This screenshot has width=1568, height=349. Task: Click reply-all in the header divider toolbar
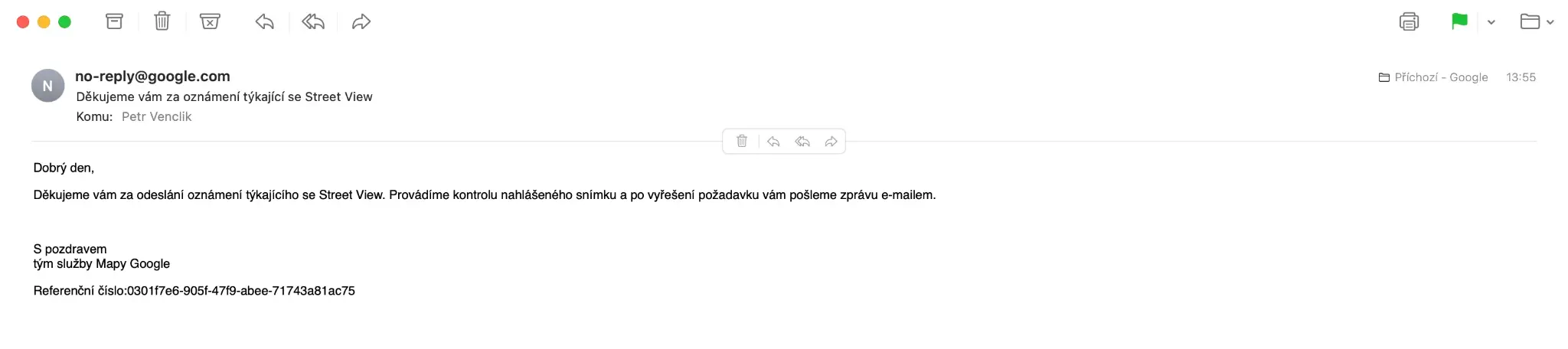(802, 141)
